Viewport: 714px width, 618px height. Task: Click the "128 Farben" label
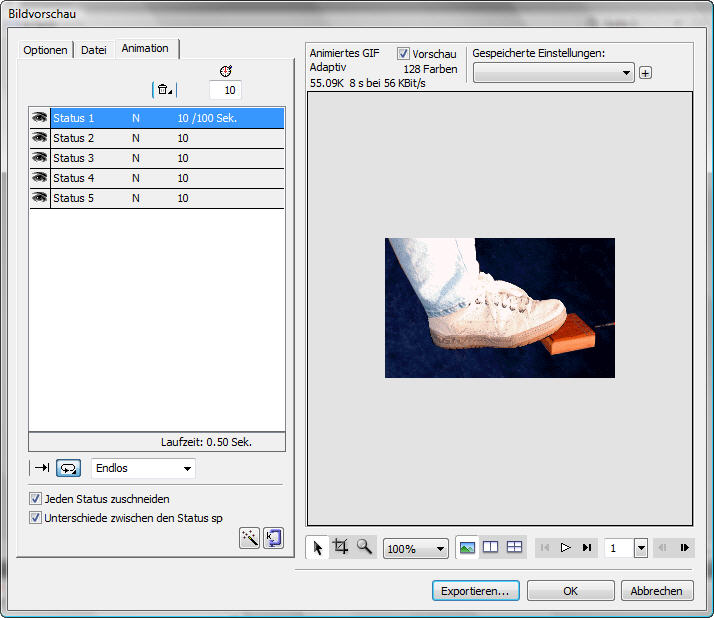tap(430, 69)
